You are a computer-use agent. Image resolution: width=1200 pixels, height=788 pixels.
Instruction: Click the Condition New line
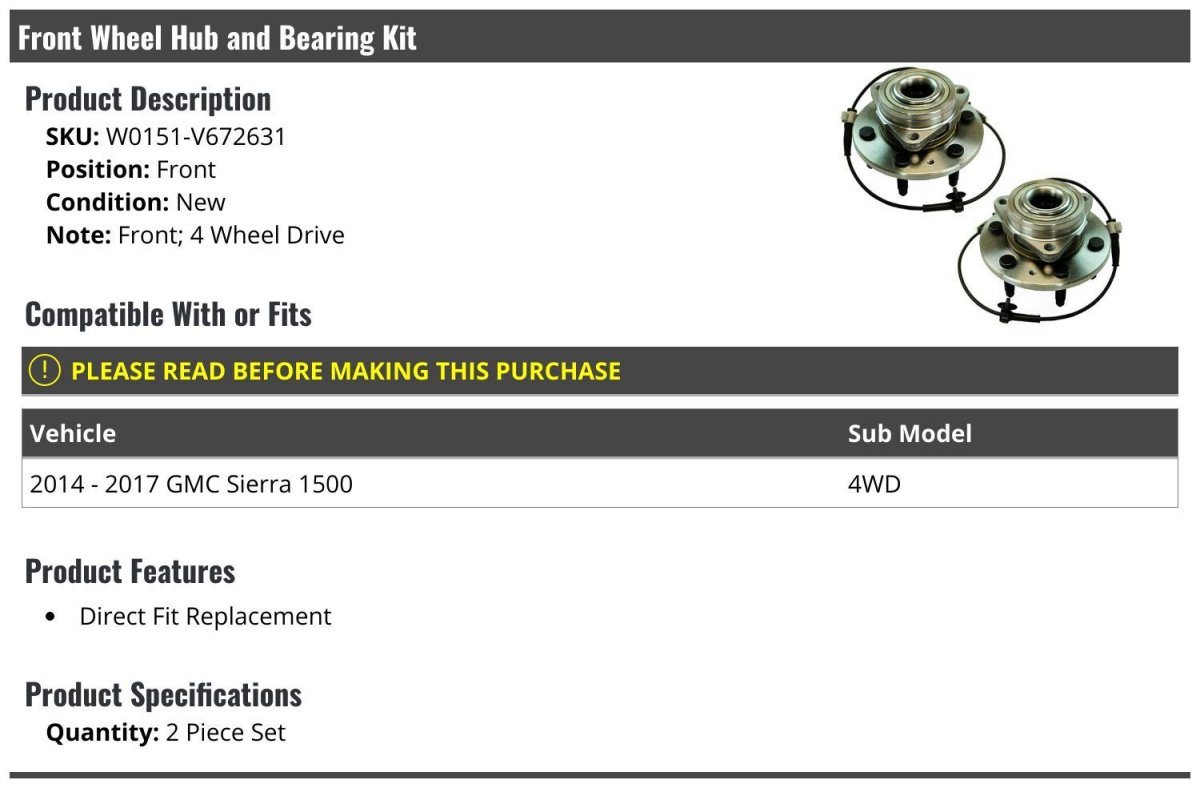click(136, 203)
